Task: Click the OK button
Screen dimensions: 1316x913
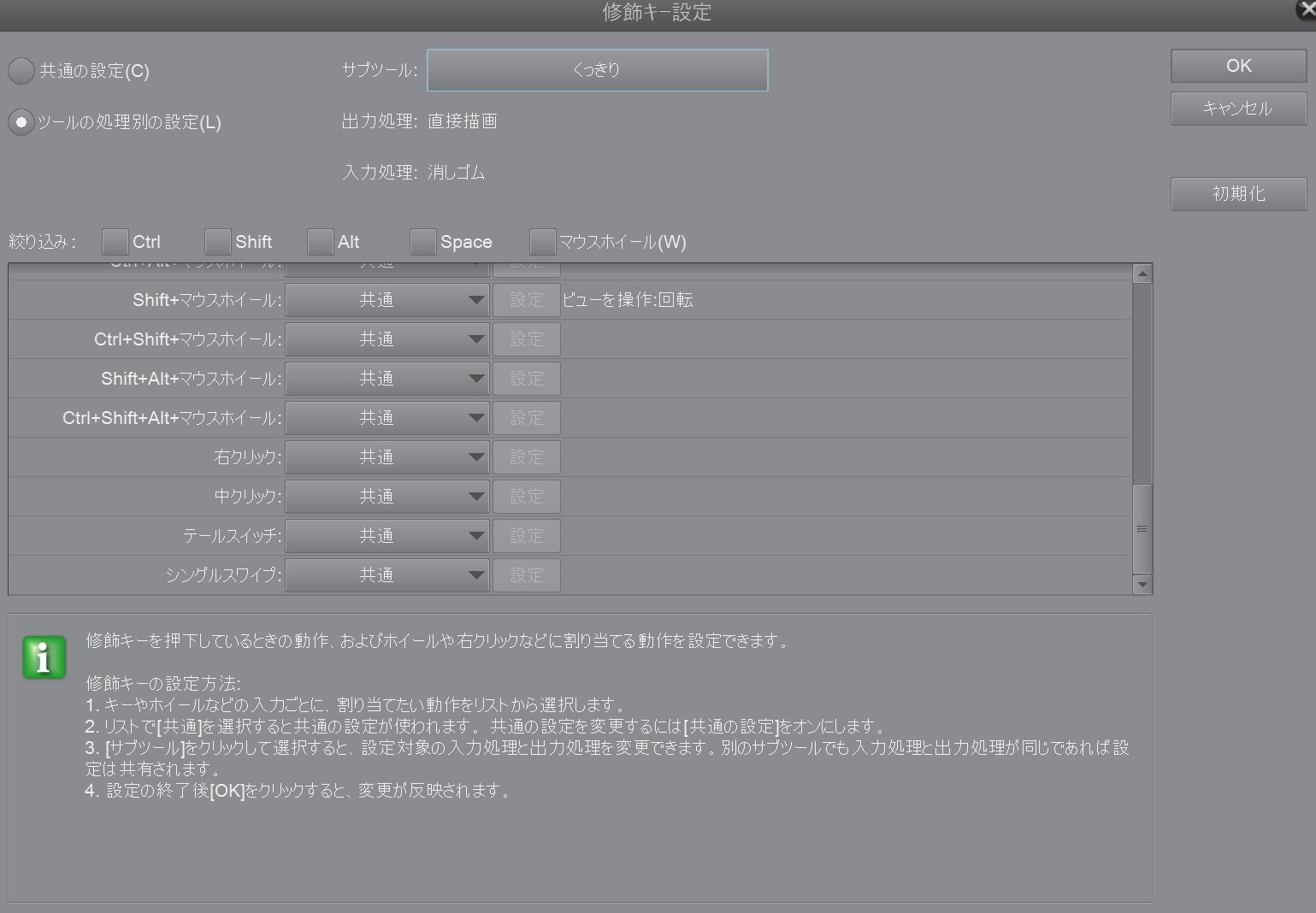Action: click(1238, 66)
